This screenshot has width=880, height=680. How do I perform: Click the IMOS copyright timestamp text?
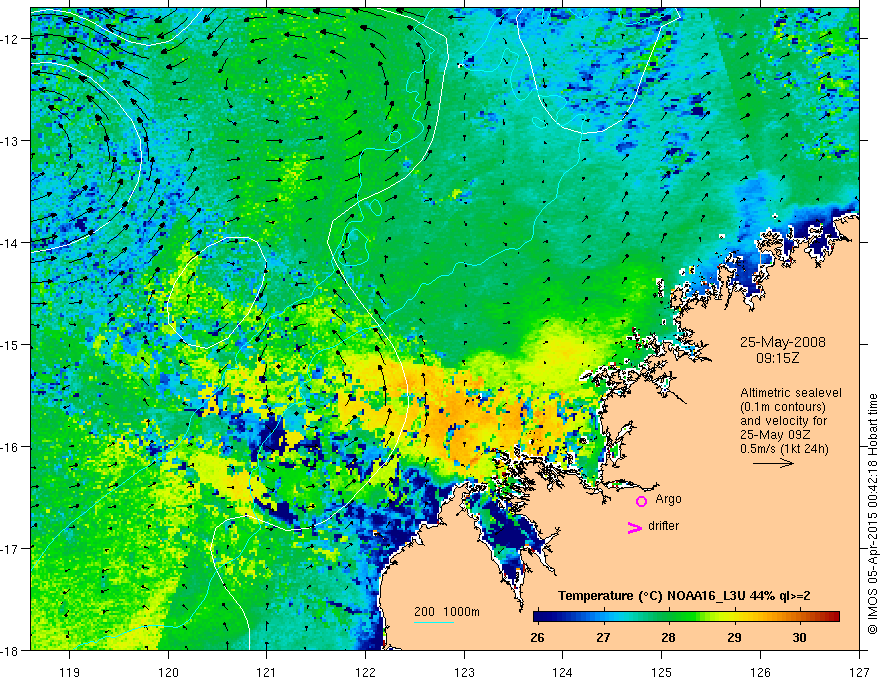872,515
